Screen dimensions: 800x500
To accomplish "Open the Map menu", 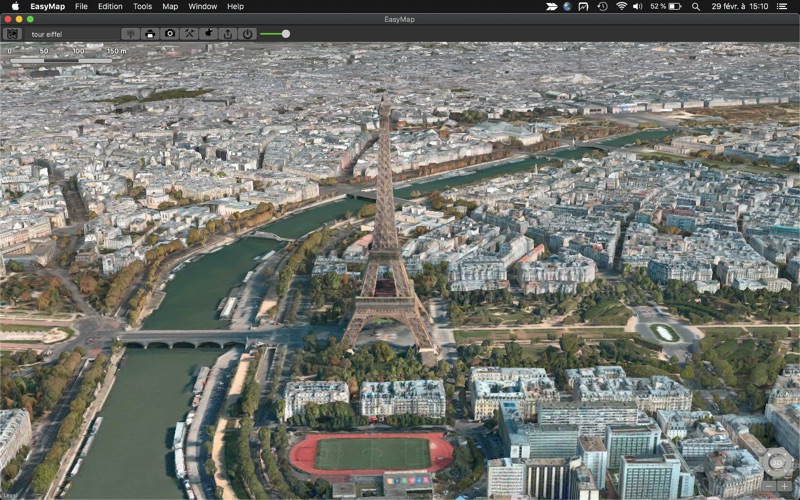I will pyautogui.click(x=170, y=6).
